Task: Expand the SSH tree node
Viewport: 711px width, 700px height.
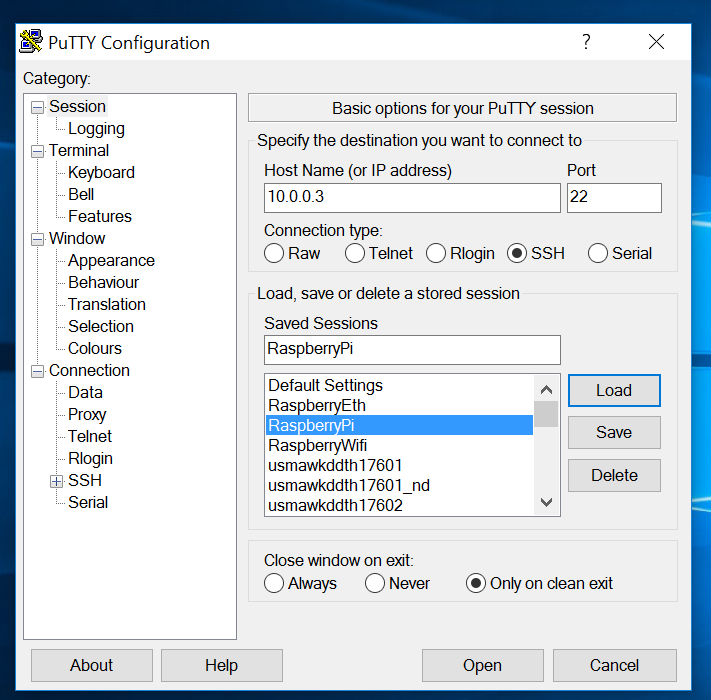Action: coord(56,481)
